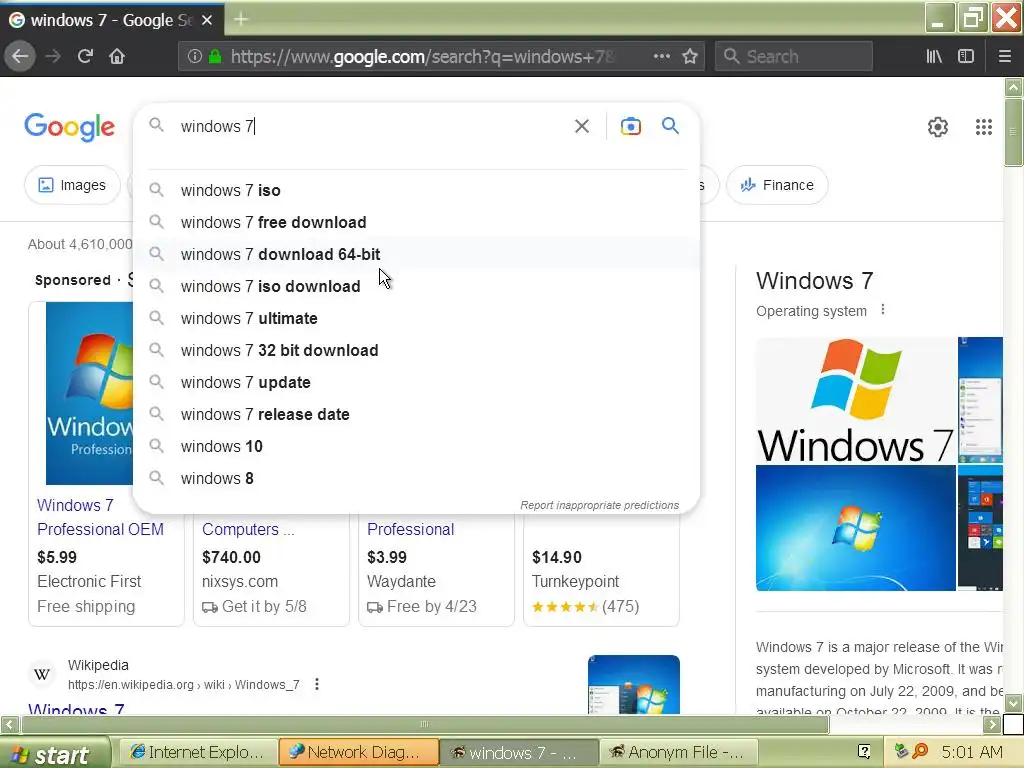This screenshot has width=1024, height=768.
Task: Pick the windows 7 release date suggestion
Action: coord(417,414)
